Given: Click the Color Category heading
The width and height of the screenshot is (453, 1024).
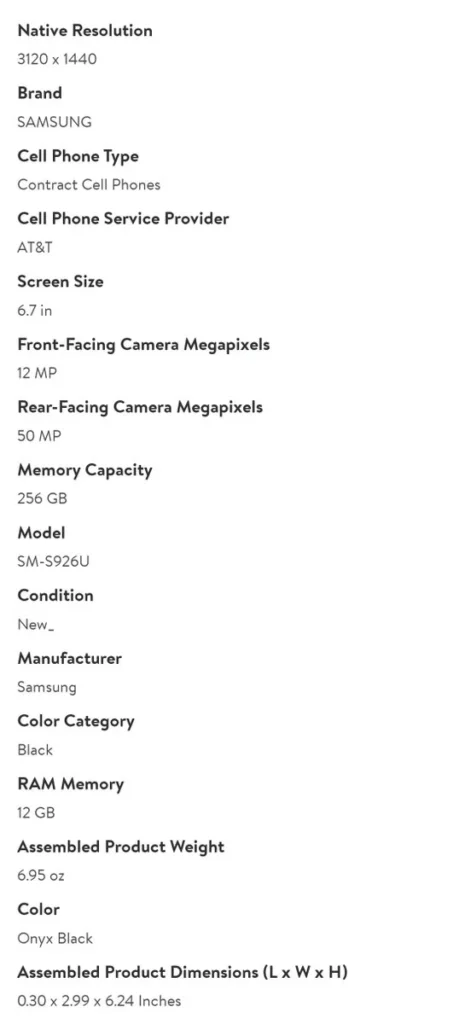Looking at the screenshot, I should [x=76, y=722].
